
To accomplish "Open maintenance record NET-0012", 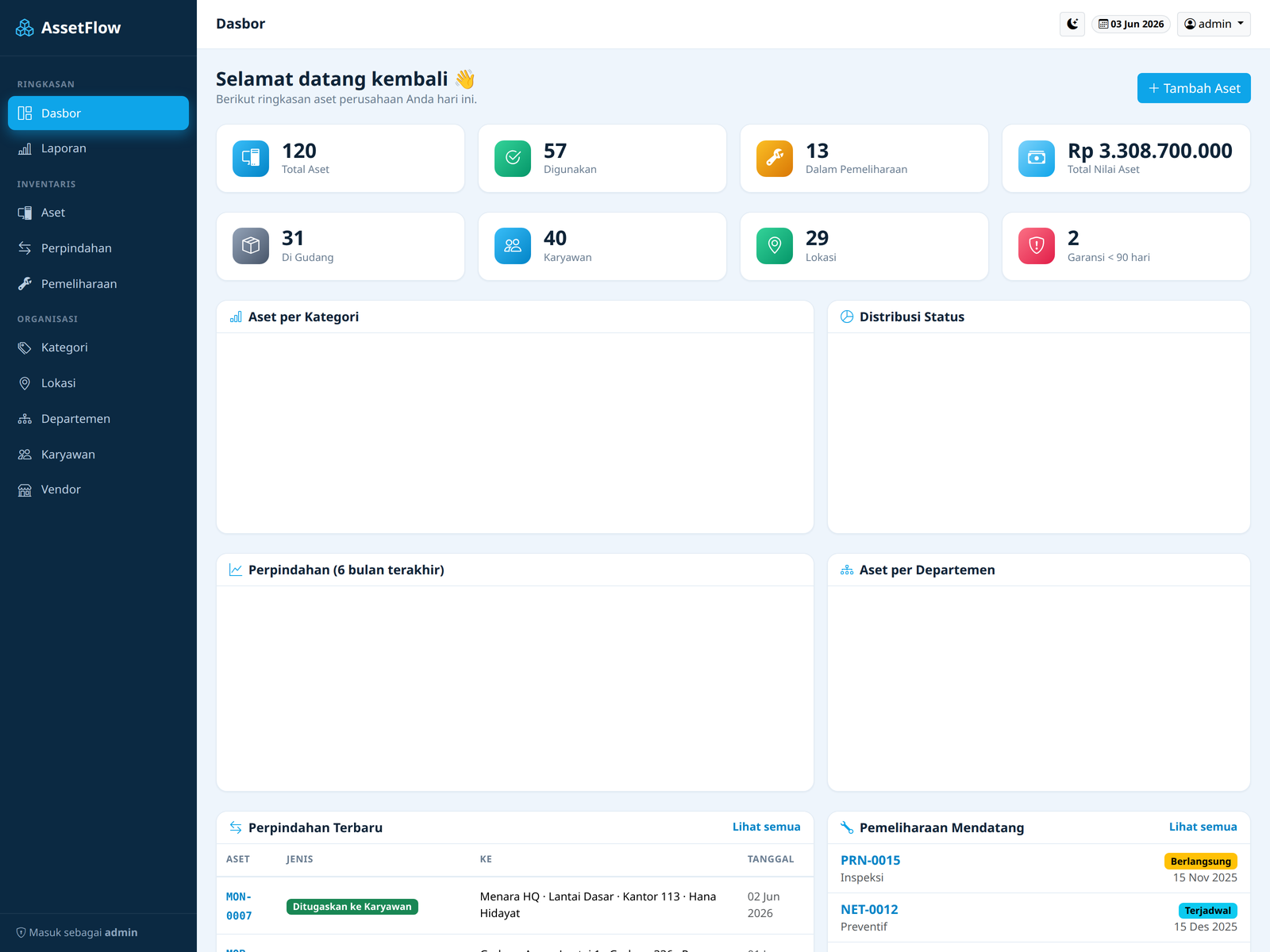I will click(869, 909).
